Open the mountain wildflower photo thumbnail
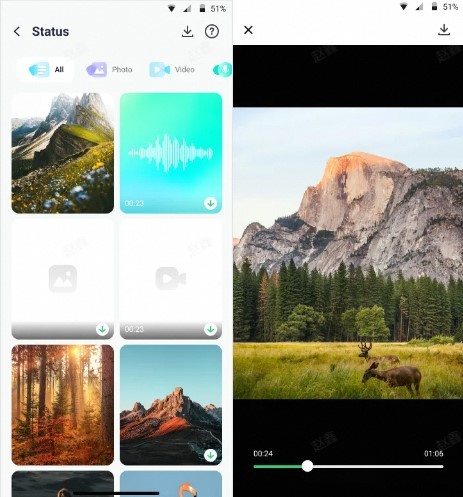 coord(63,153)
